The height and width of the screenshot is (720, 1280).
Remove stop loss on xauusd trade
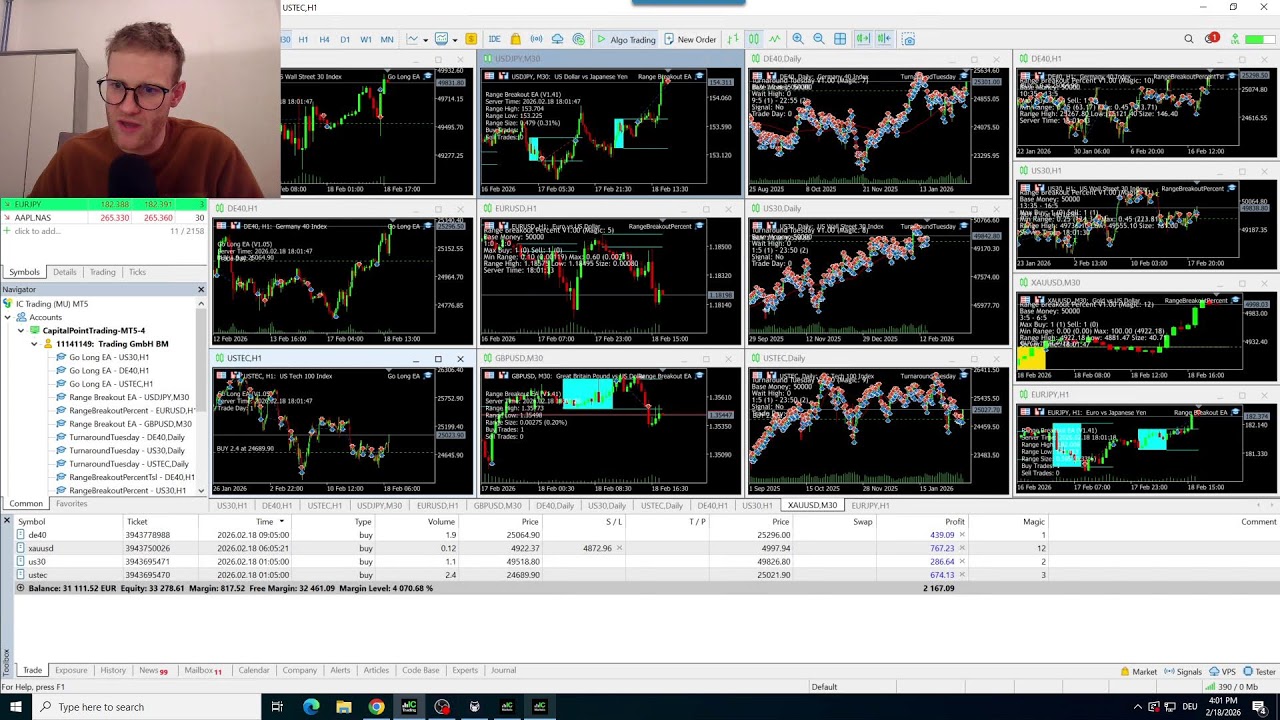coord(619,548)
